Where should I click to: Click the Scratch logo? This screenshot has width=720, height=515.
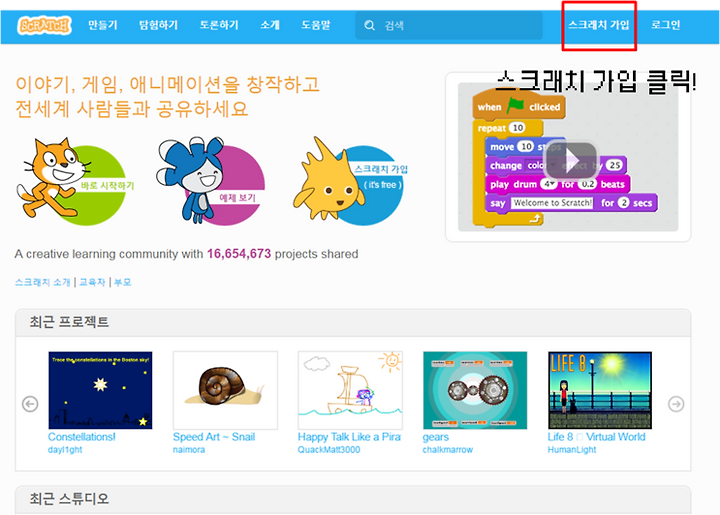pos(45,25)
